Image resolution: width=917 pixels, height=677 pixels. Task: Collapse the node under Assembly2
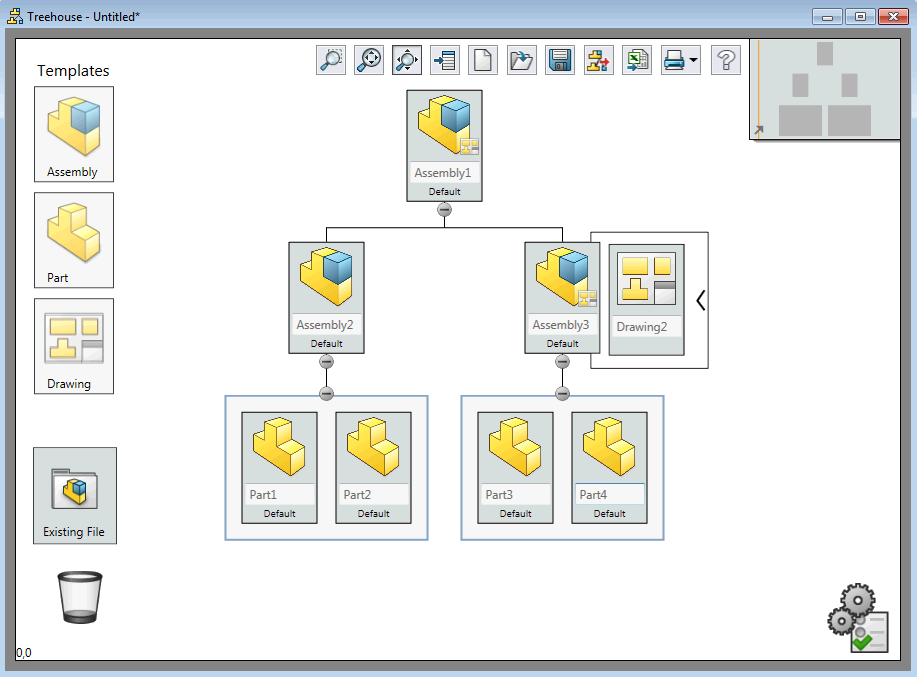326,361
